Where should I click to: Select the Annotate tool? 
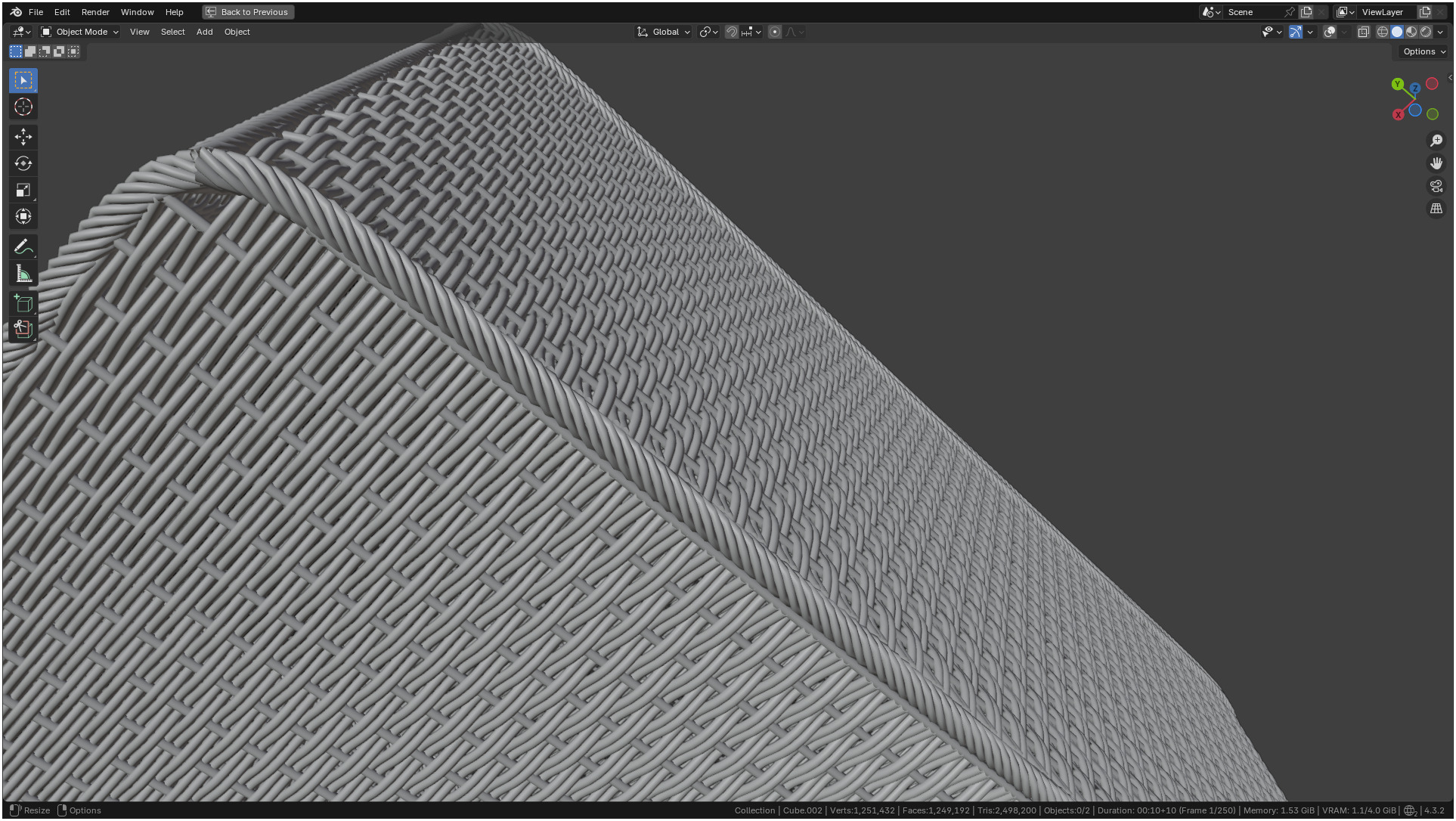click(x=23, y=247)
